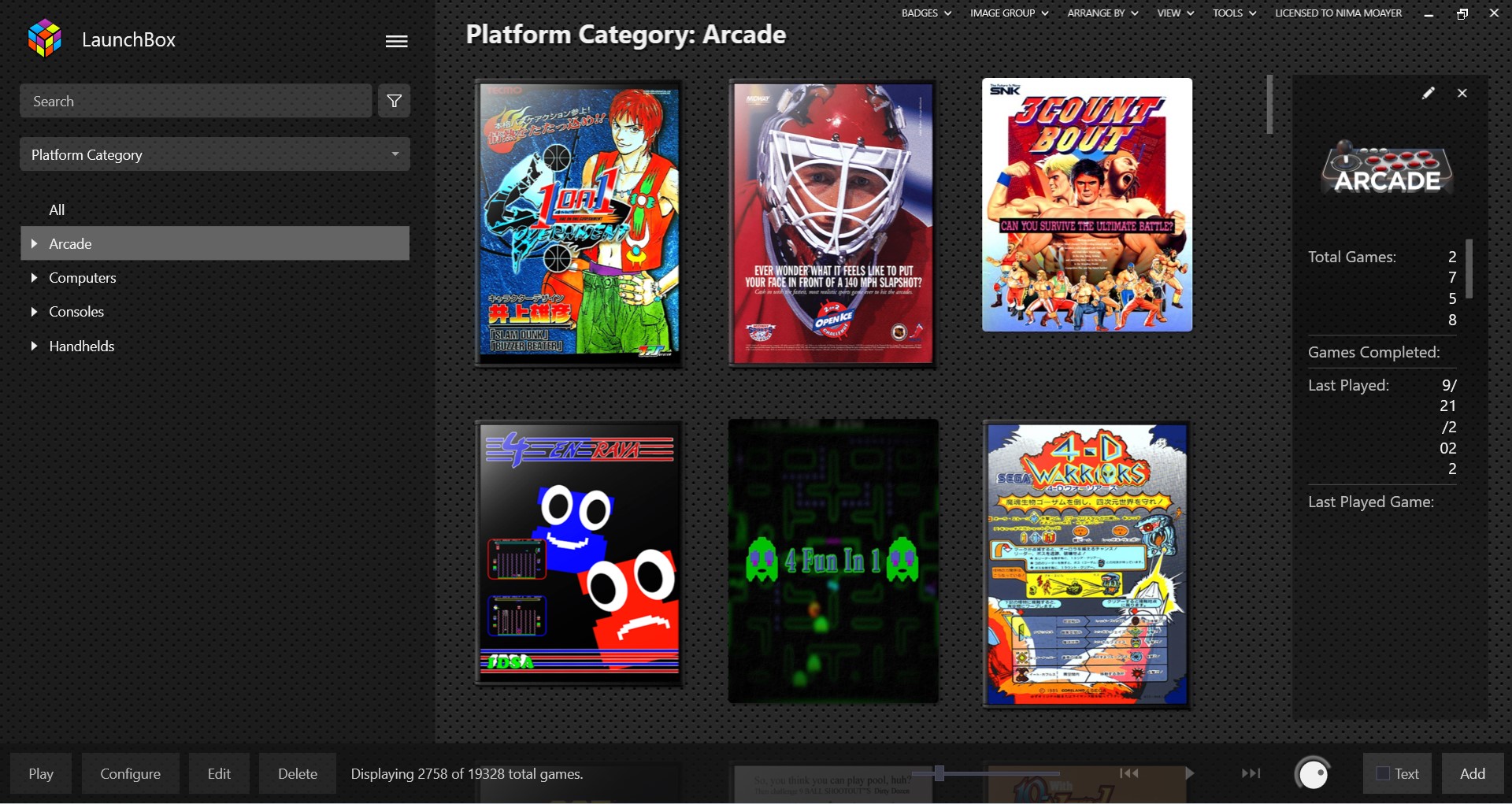Click the LaunchBox cube logo
The width and height of the screenshot is (1512, 804).
(x=45, y=39)
